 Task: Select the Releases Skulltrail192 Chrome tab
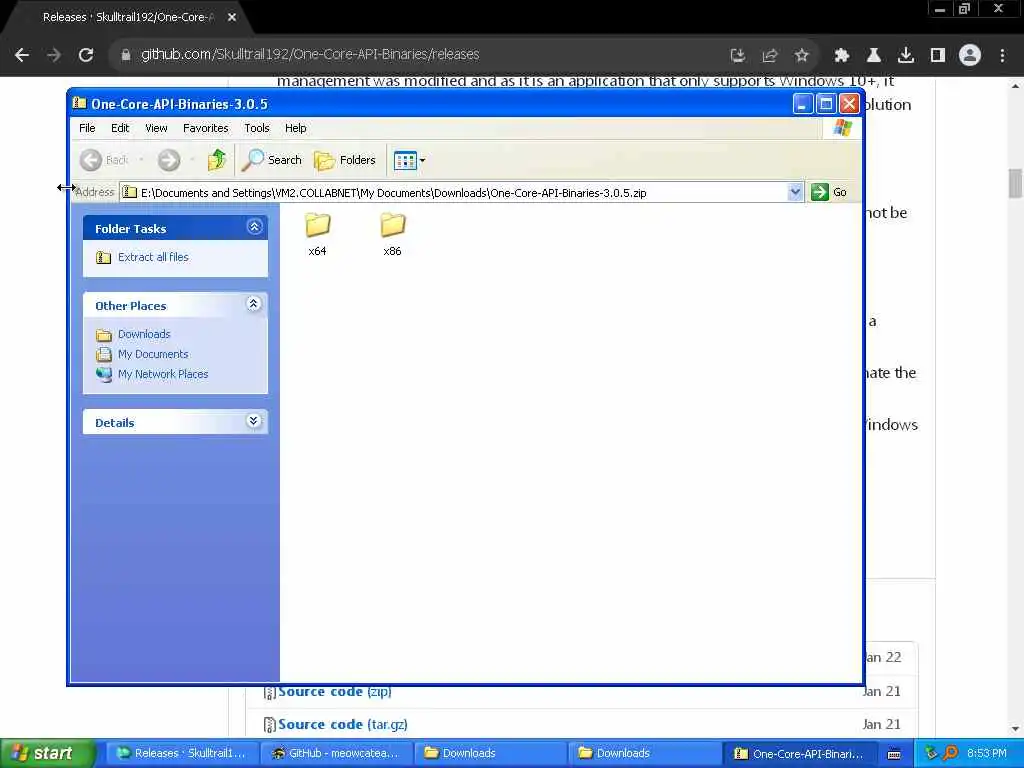127,17
